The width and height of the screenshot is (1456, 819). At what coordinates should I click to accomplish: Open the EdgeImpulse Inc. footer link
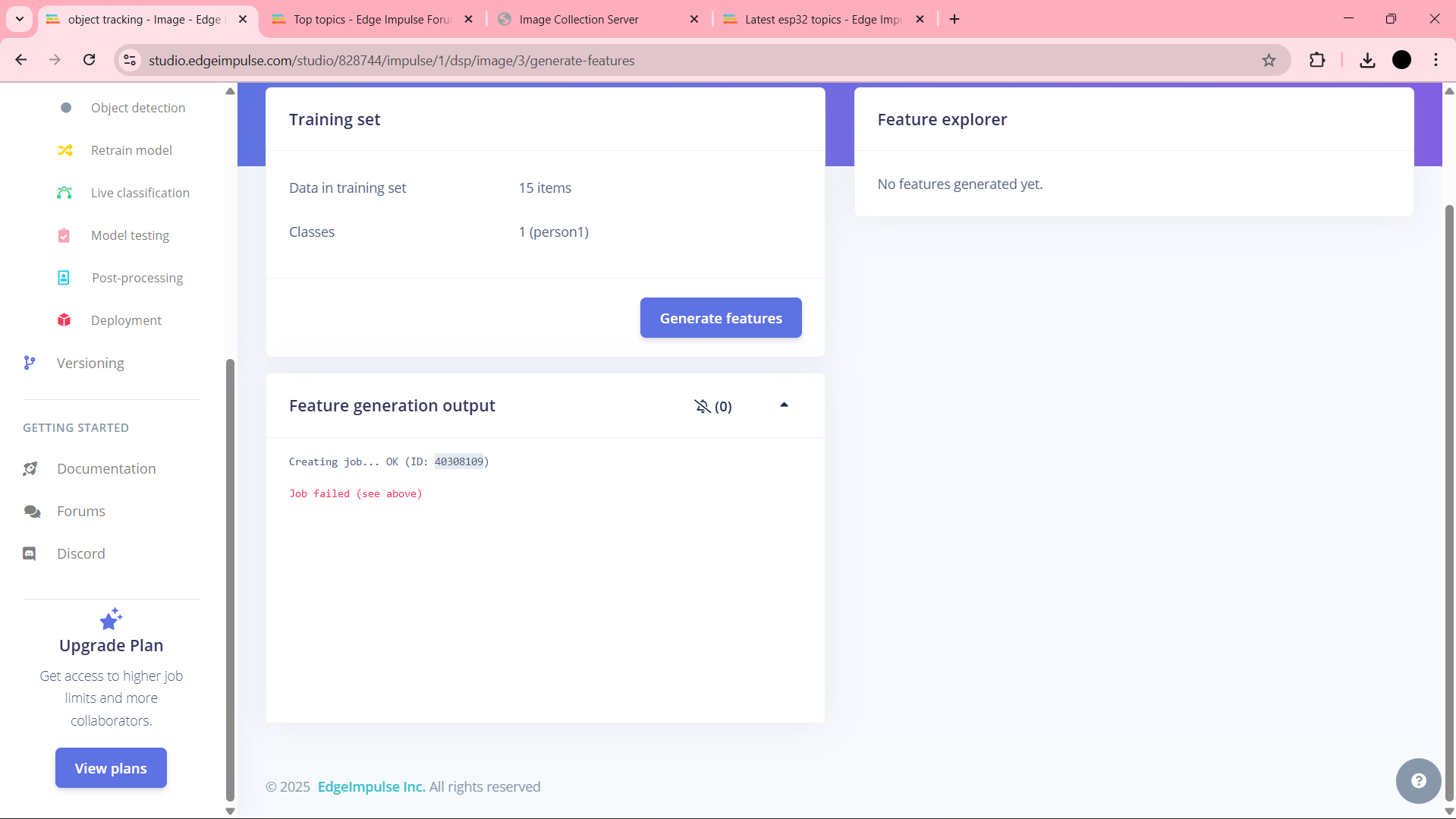pos(371,786)
